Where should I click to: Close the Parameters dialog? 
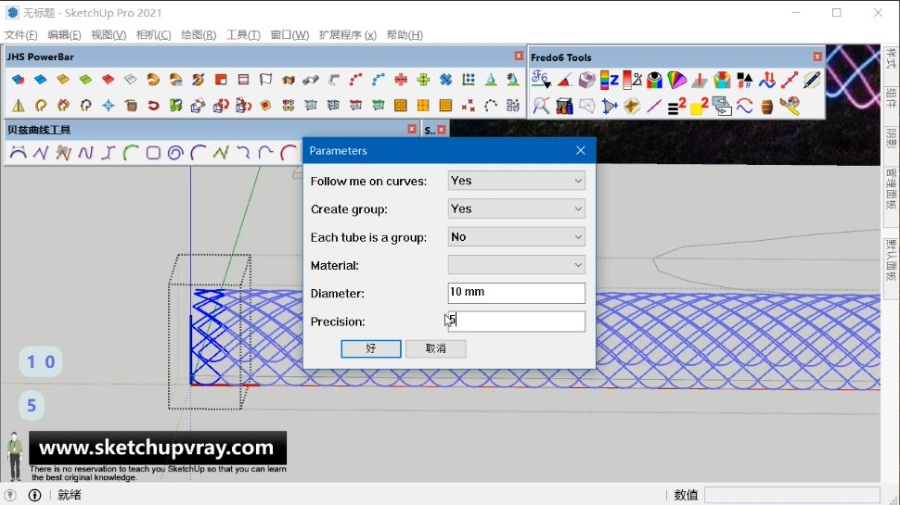pyautogui.click(x=581, y=150)
